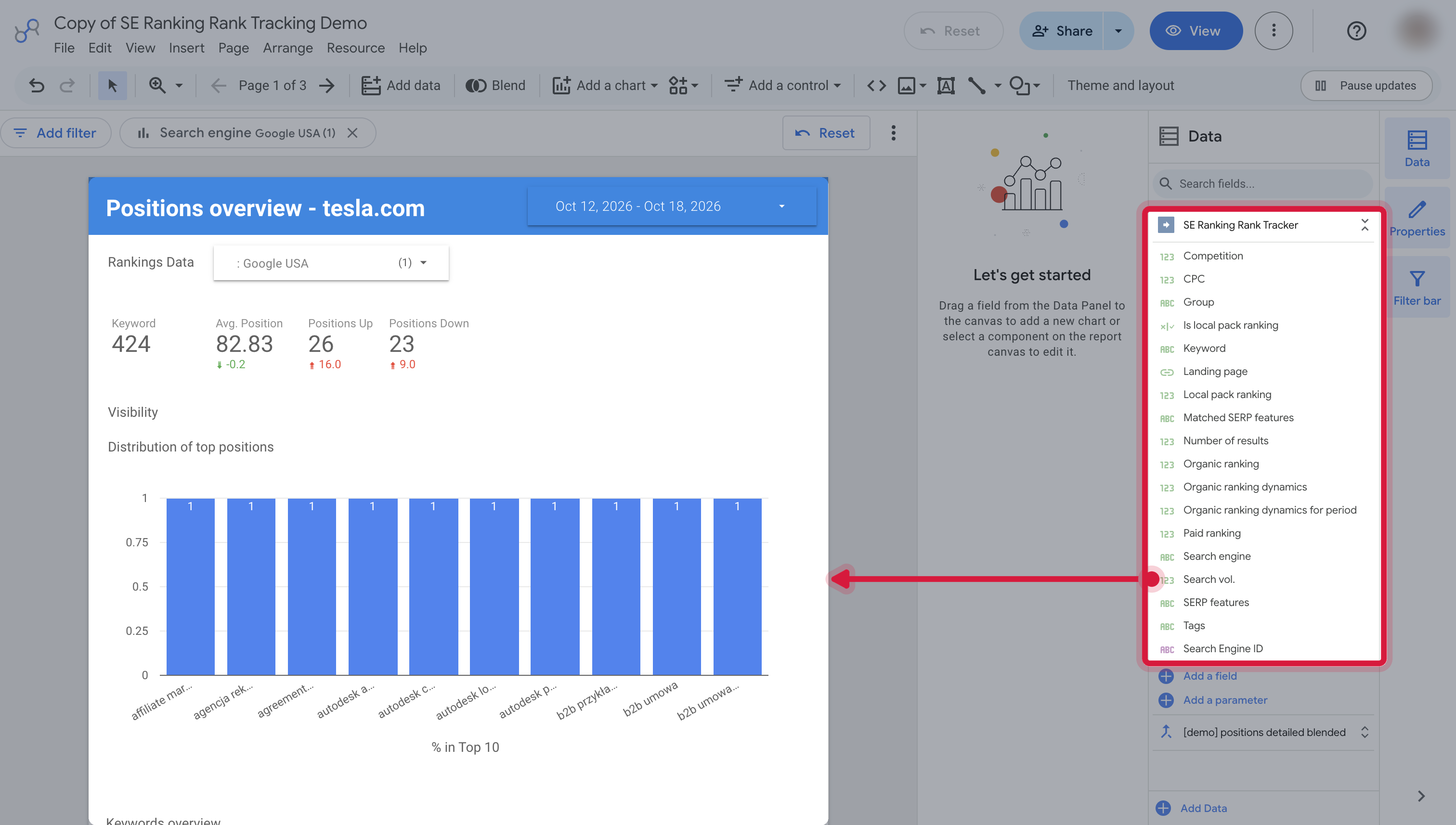Image resolution: width=1456 pixels, height=825 pixels.
Task: Select the shape tool icon
Action: click(x=1020, y=86)
